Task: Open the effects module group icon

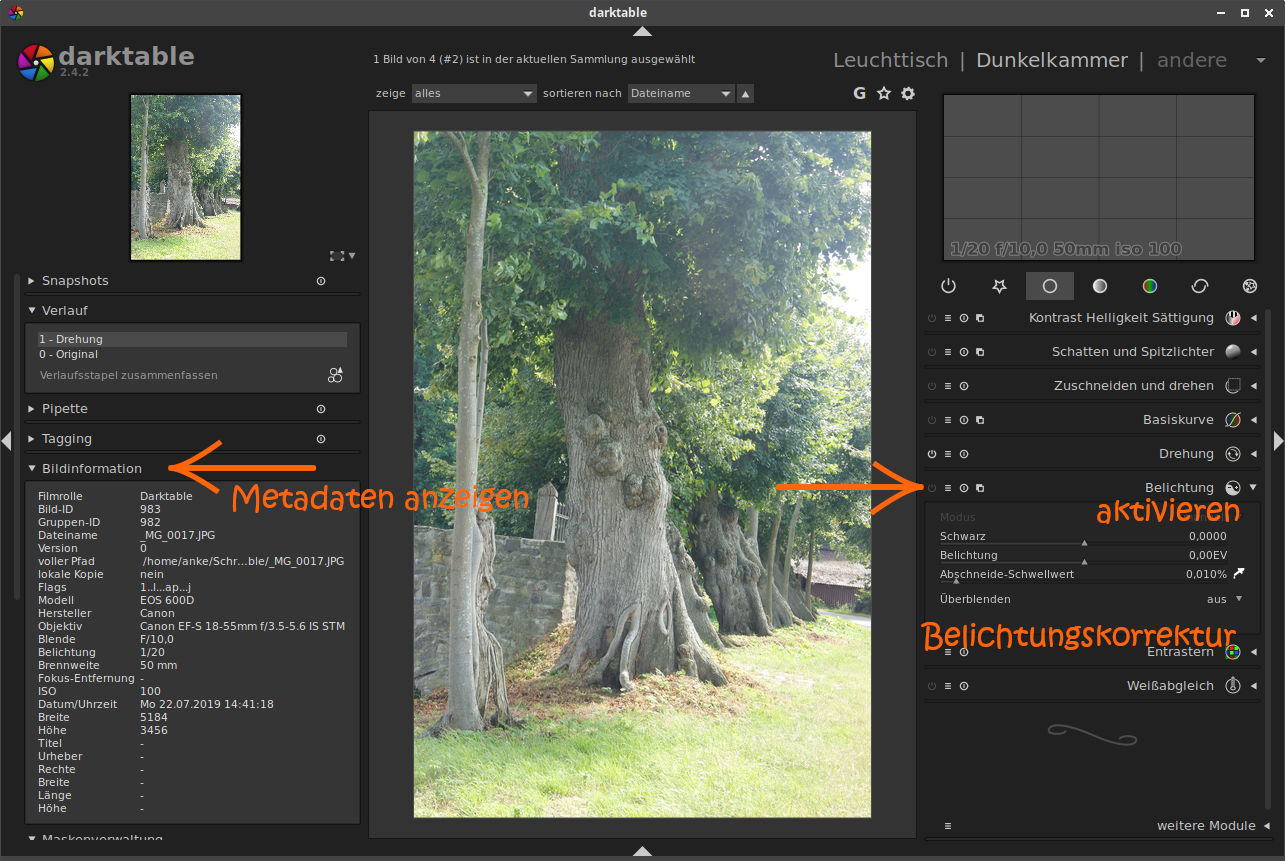Action: [x=1249, y=286]
